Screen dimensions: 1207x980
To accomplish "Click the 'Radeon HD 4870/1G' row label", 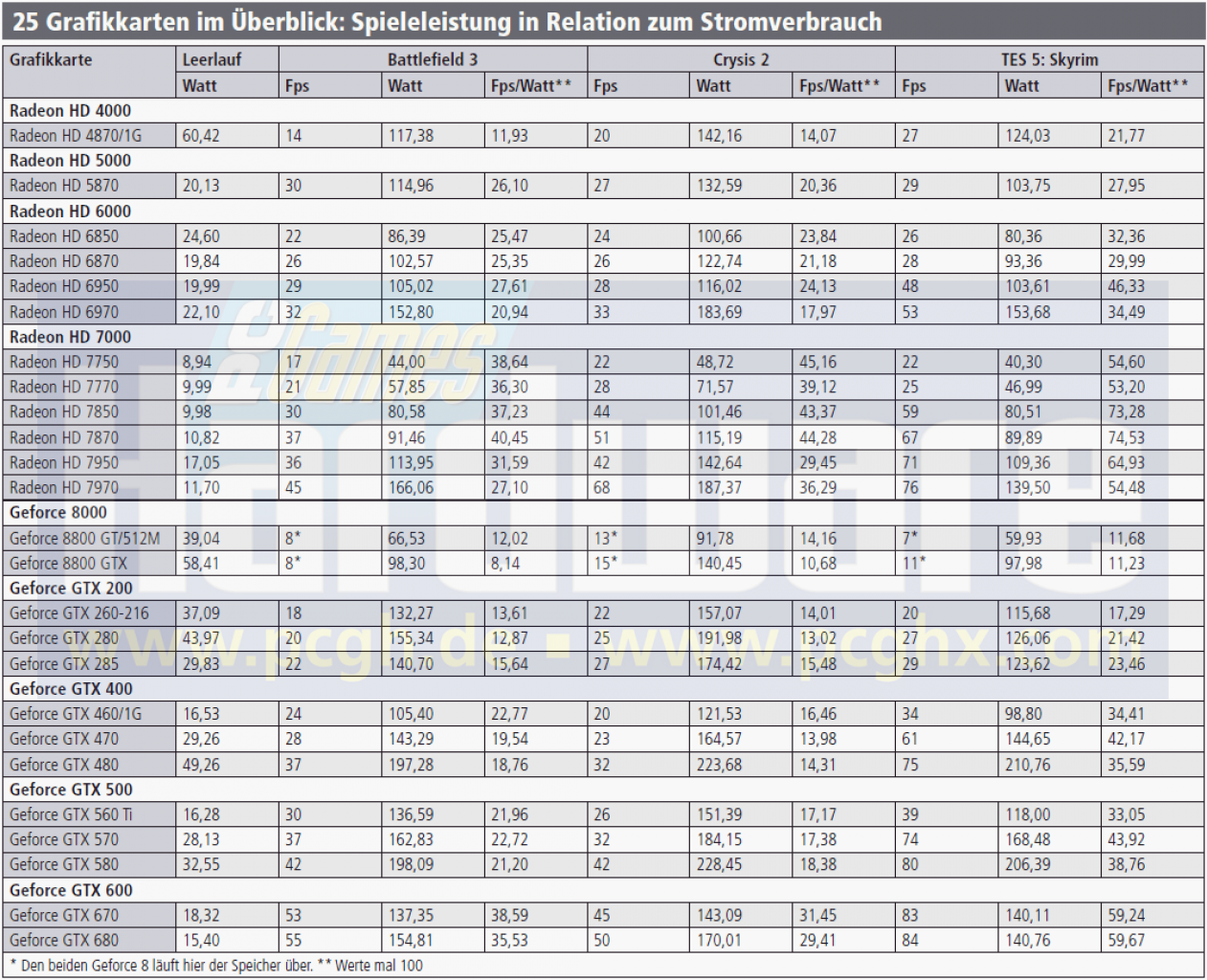I will pyautogui.click(x=76, y=135).
